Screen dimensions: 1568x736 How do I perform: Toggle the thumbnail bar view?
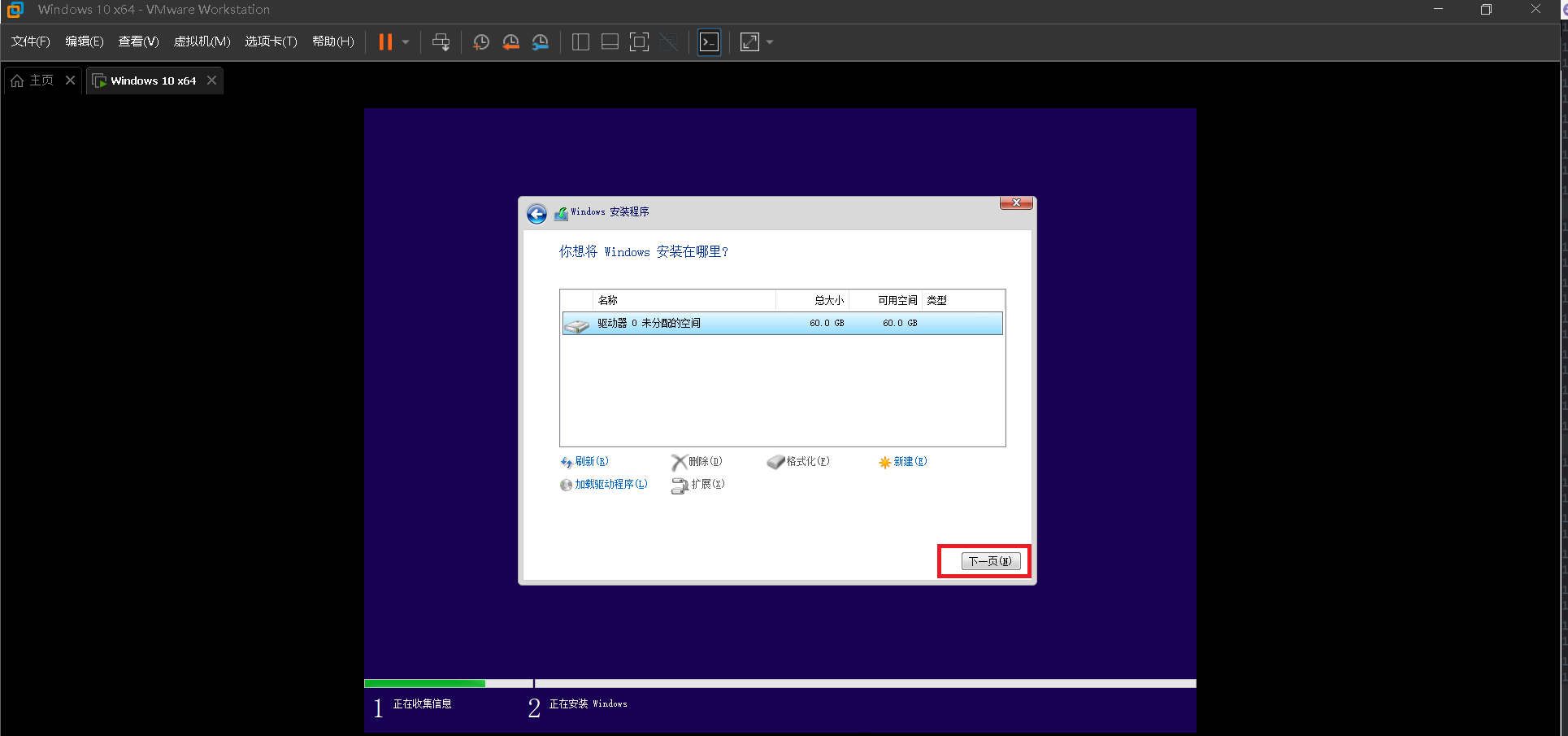tap(610, 42)
